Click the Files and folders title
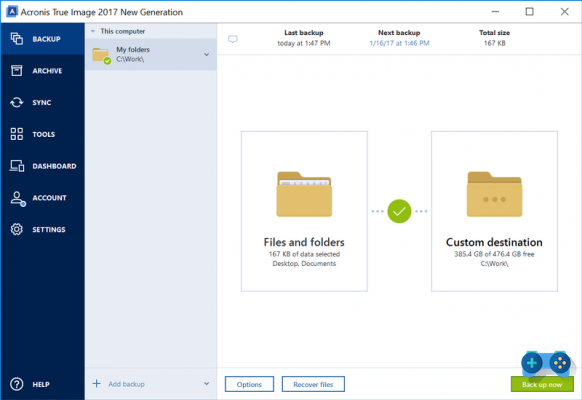Viewport: 582px width, 400px height. point(304,242)
